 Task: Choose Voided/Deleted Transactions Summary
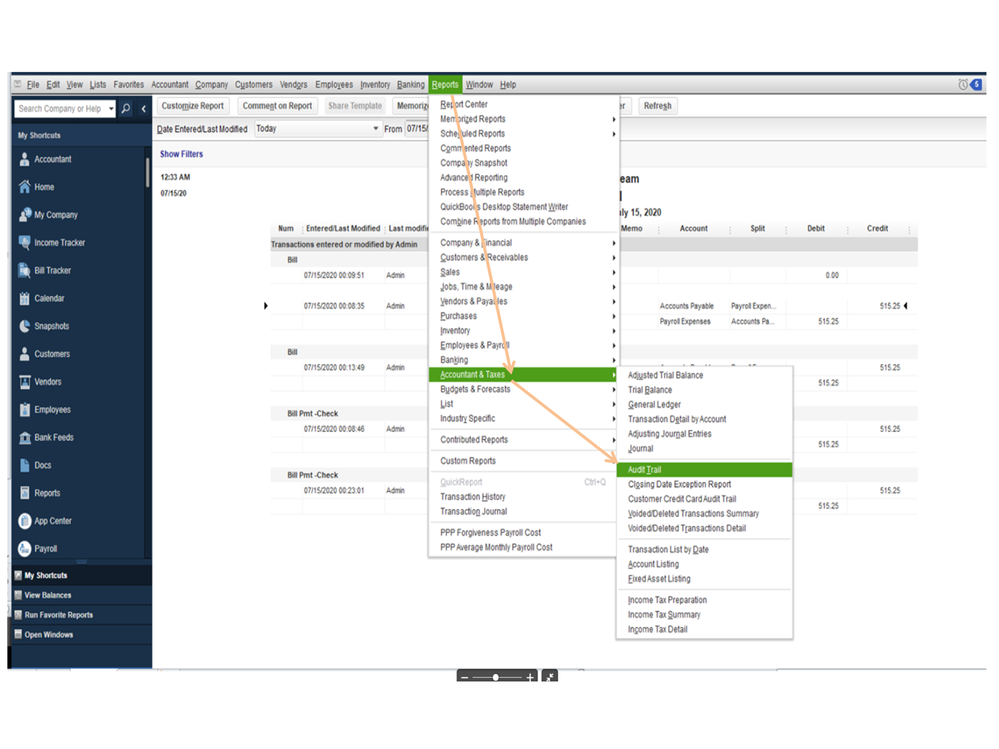pyautogui.click(x=693, y=513)
